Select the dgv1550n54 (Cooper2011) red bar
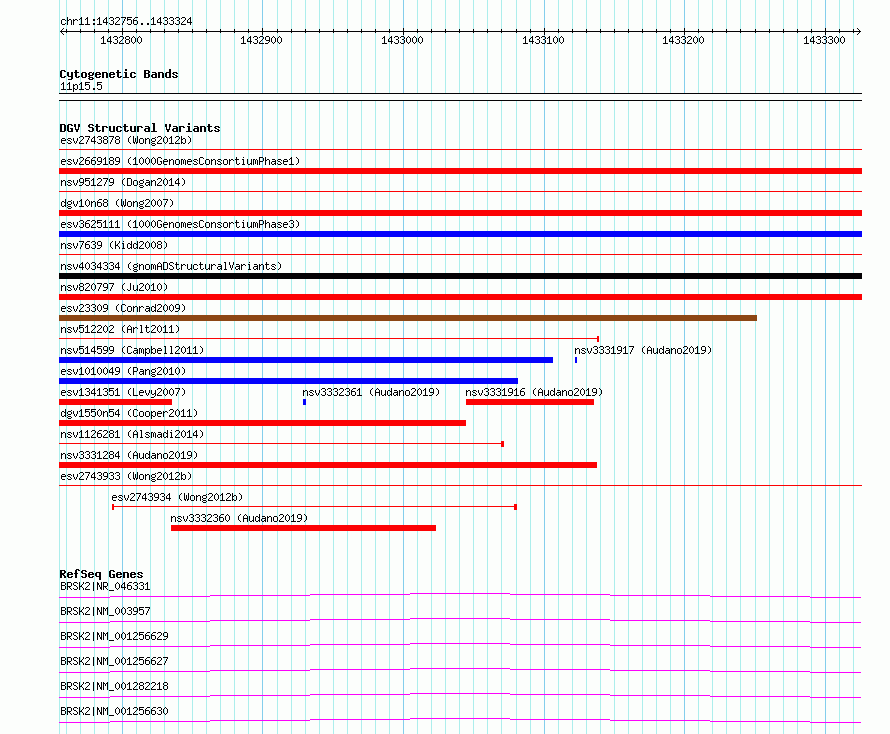 click(262, 423)
